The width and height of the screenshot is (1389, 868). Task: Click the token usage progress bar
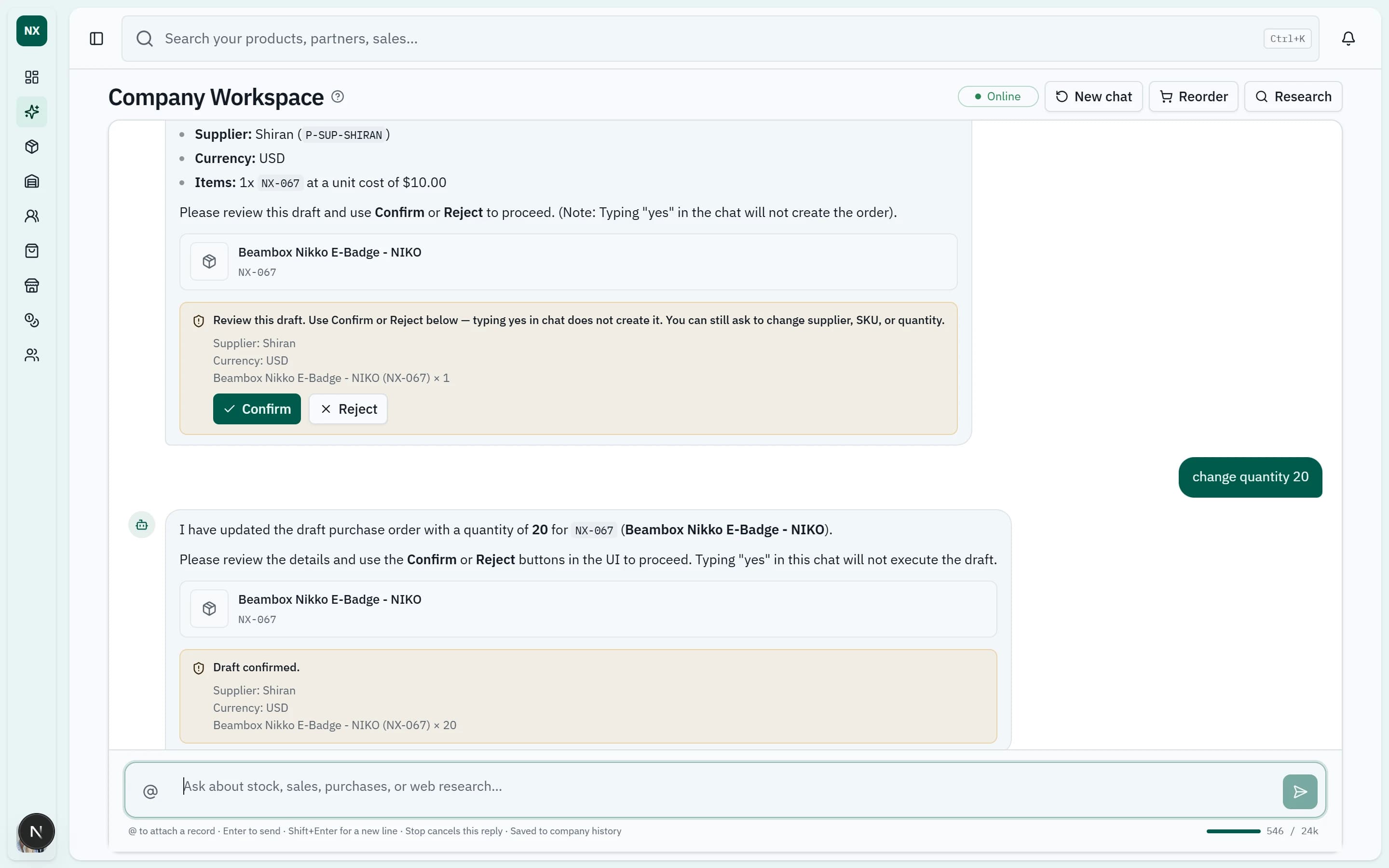coord(1233,831)
